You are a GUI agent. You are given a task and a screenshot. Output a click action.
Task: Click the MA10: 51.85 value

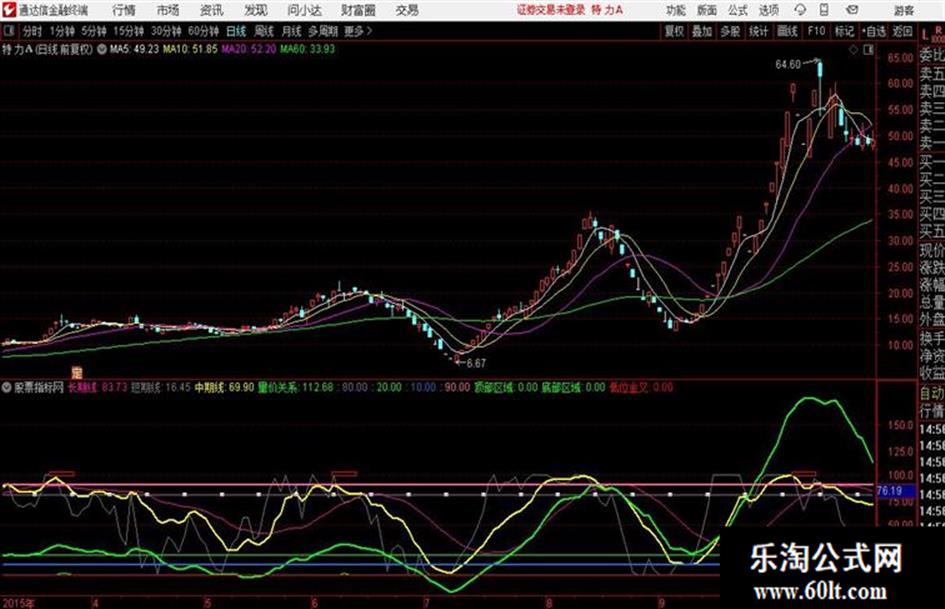click(x=190, y=49)
